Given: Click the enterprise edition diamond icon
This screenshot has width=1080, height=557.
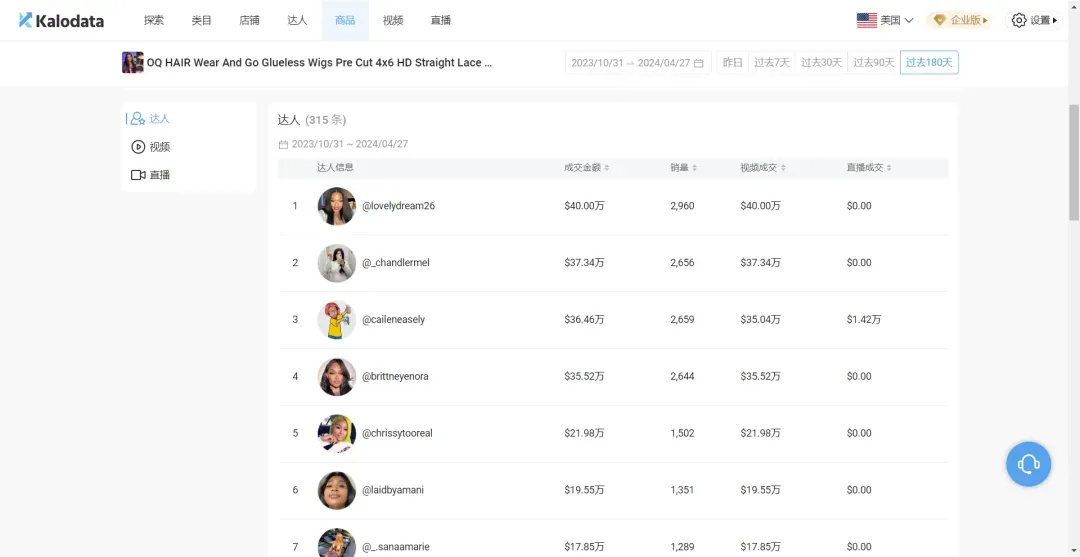Looking at the screenshot, I should 939,20.
